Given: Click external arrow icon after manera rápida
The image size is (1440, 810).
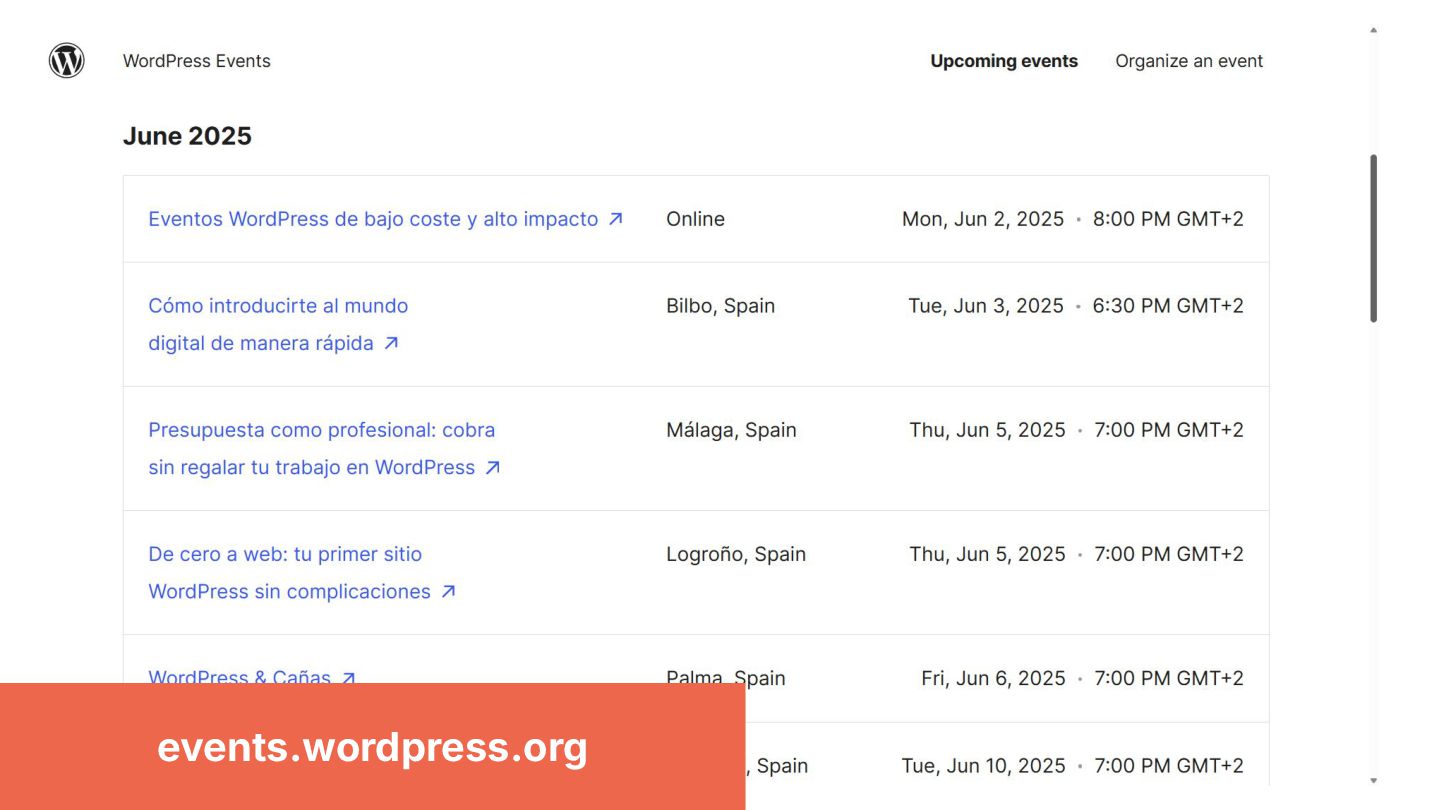Looking at the screenshot, I should (x=391, y=343).
